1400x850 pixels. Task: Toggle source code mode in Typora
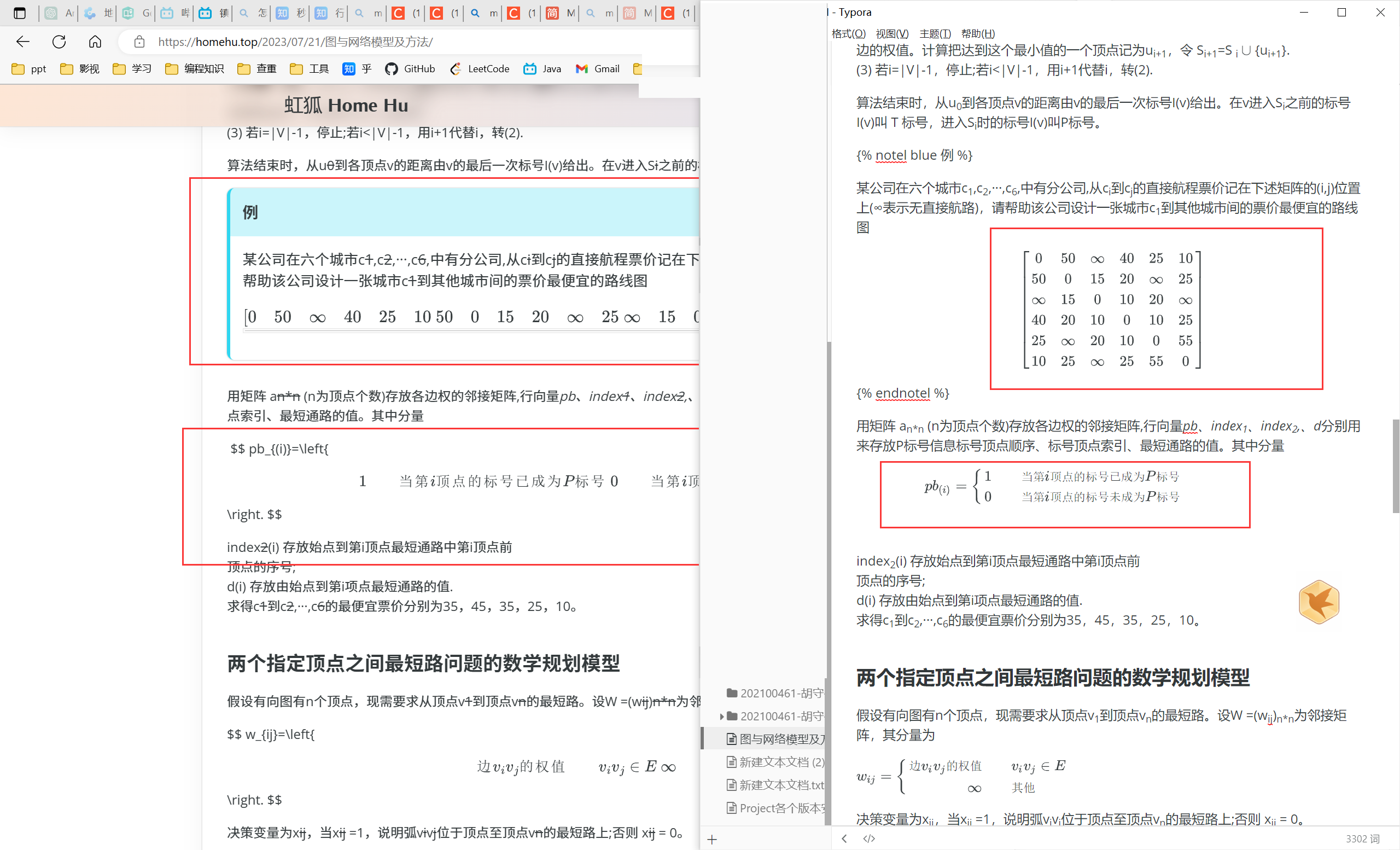coord(868,839)
